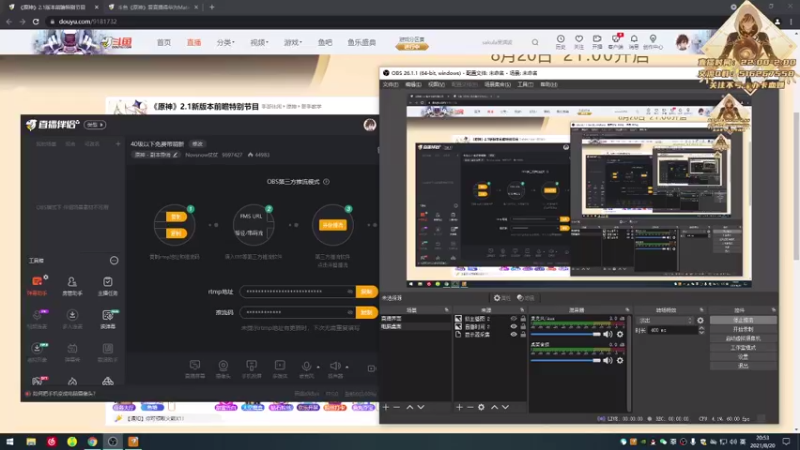The height and width of the screenshot is (450, 800).
Task: Open settings gear for second mixer channel
Action: click(x=620, y=360)
